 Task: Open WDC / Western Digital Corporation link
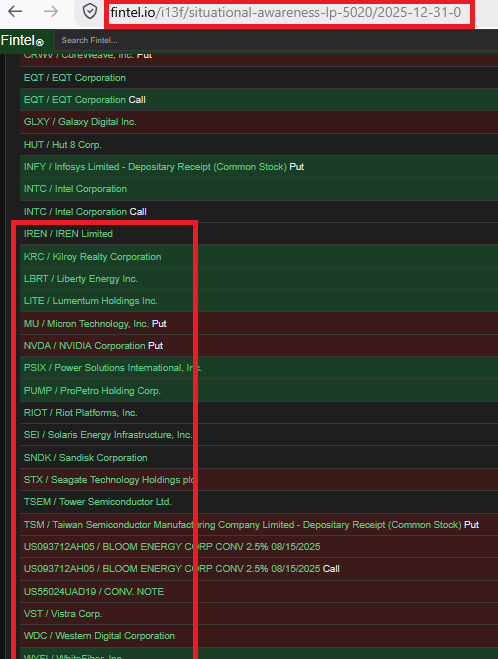point(99,635)
